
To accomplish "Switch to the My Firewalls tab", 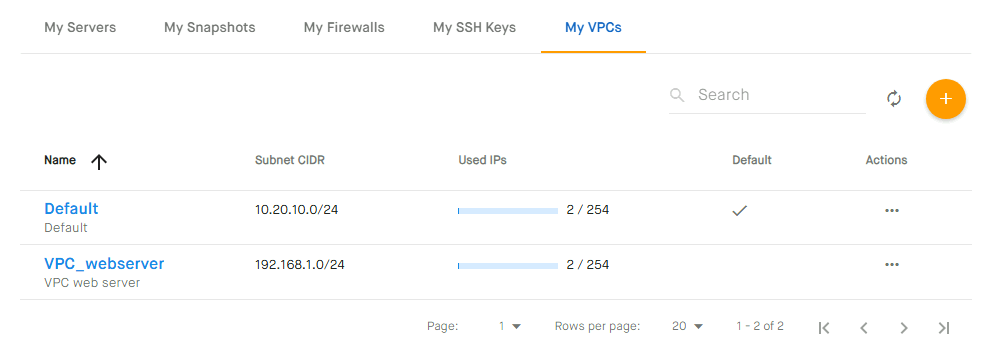I will tap(344, 28).
